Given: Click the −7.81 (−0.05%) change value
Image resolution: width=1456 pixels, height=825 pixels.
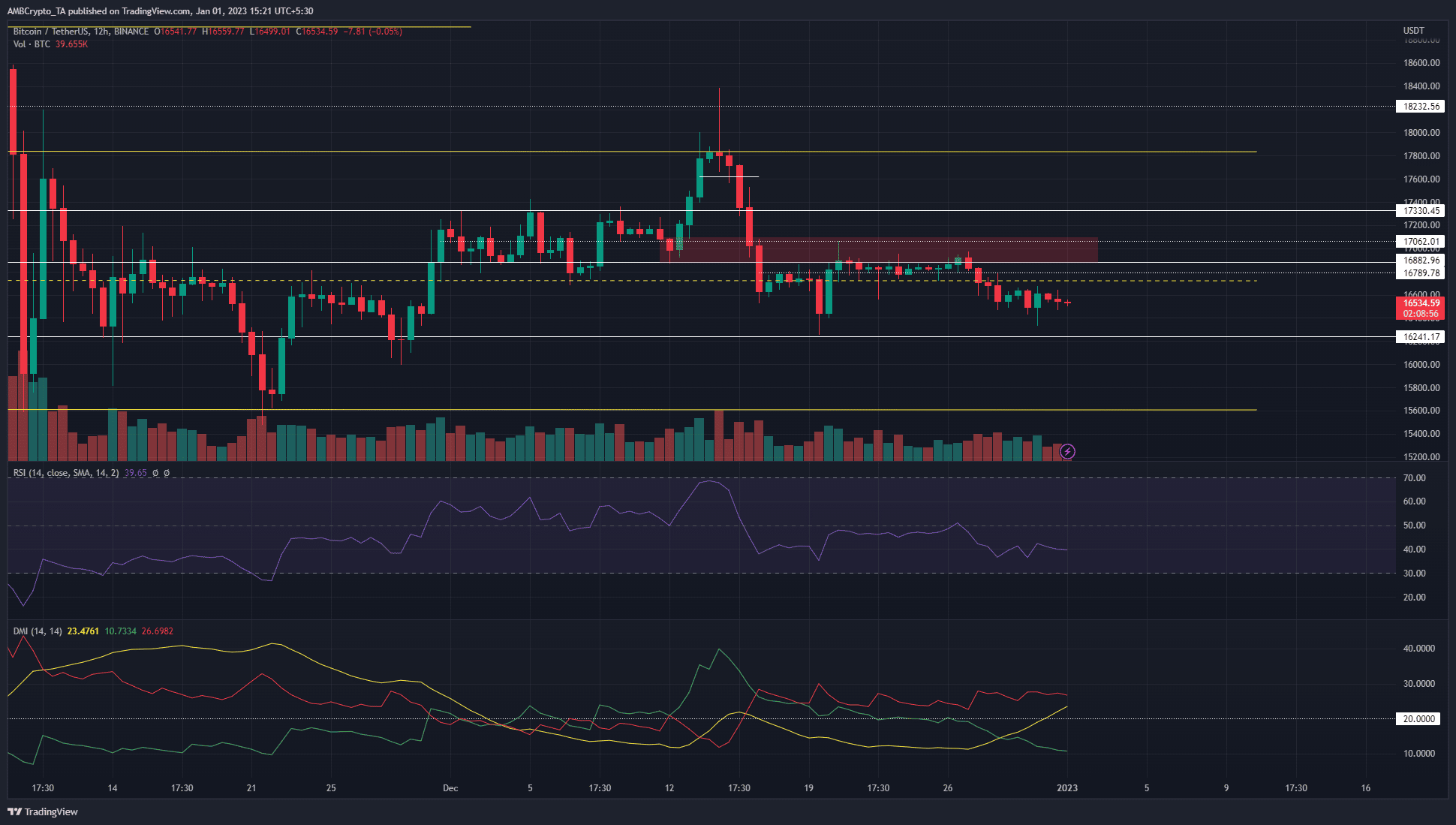Looking at the screenshot, I should [372, 32].
